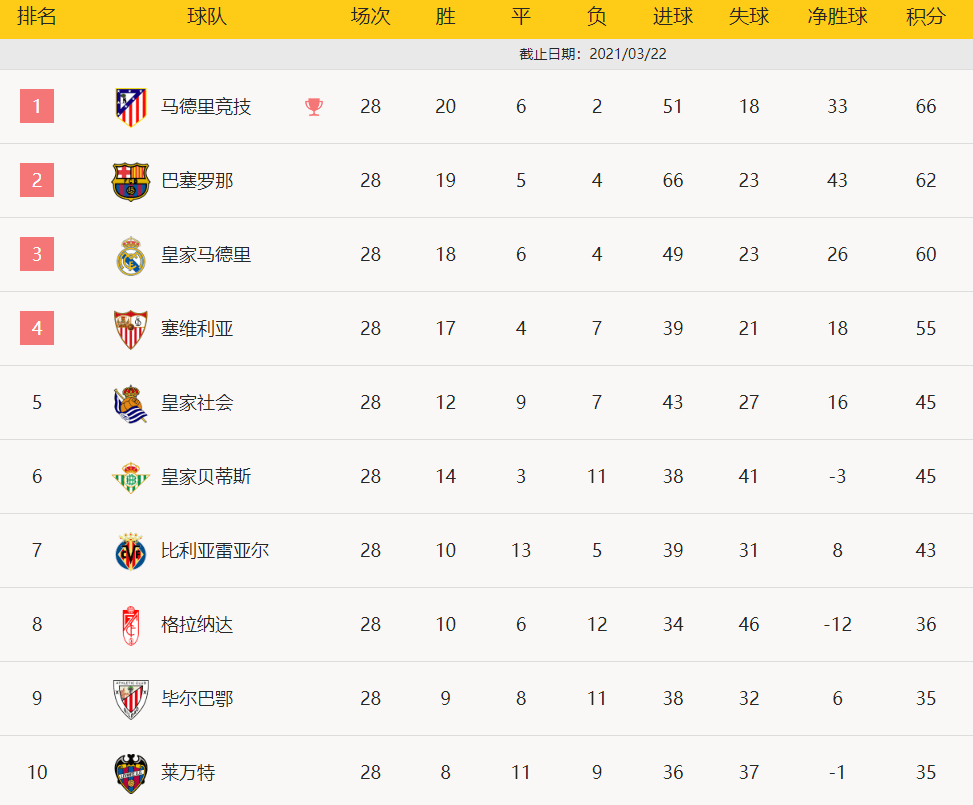Sort by the 积分 column header
This screenshot has height=805, width=973.
(926, 17)
